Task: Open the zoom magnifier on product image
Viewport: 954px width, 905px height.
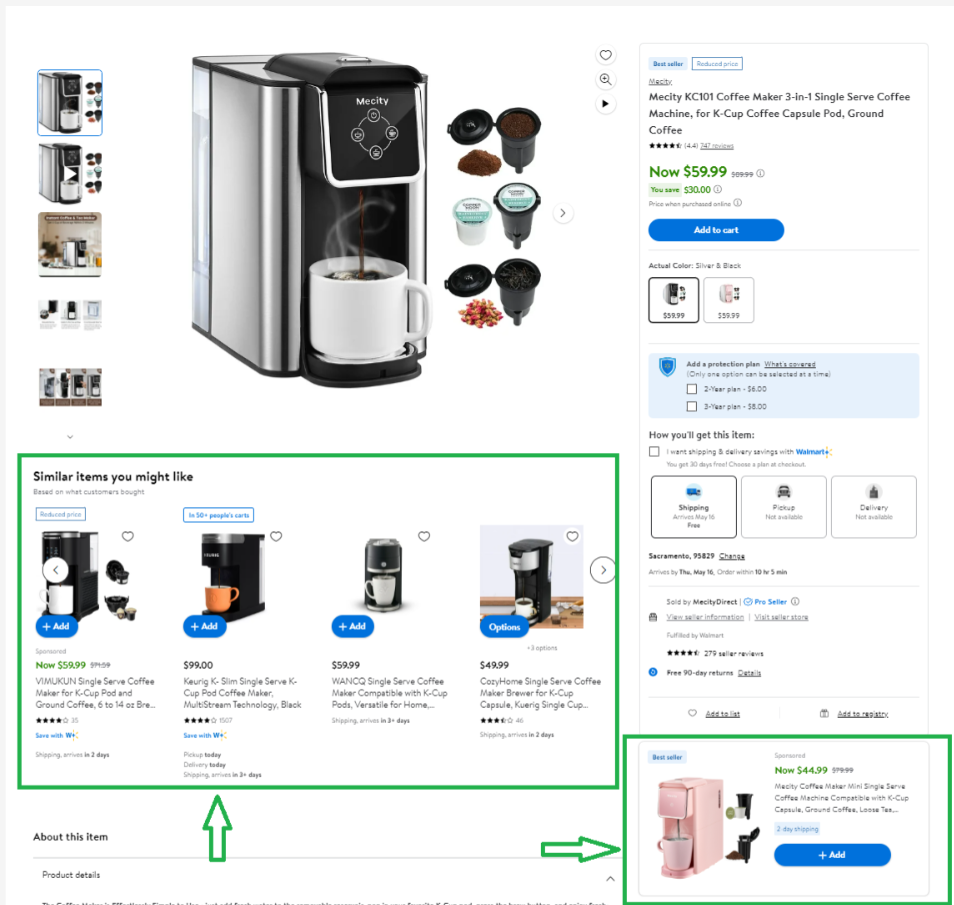Action: coord(605,79)
